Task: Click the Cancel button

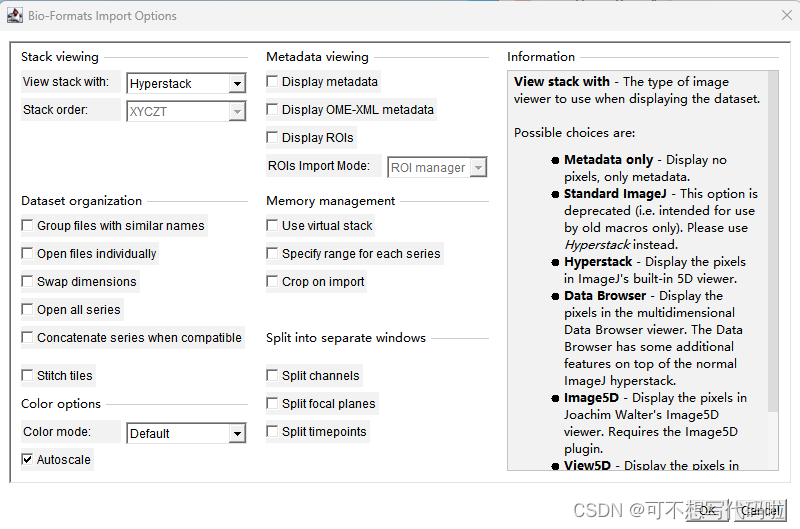Action: coord(760,510)
